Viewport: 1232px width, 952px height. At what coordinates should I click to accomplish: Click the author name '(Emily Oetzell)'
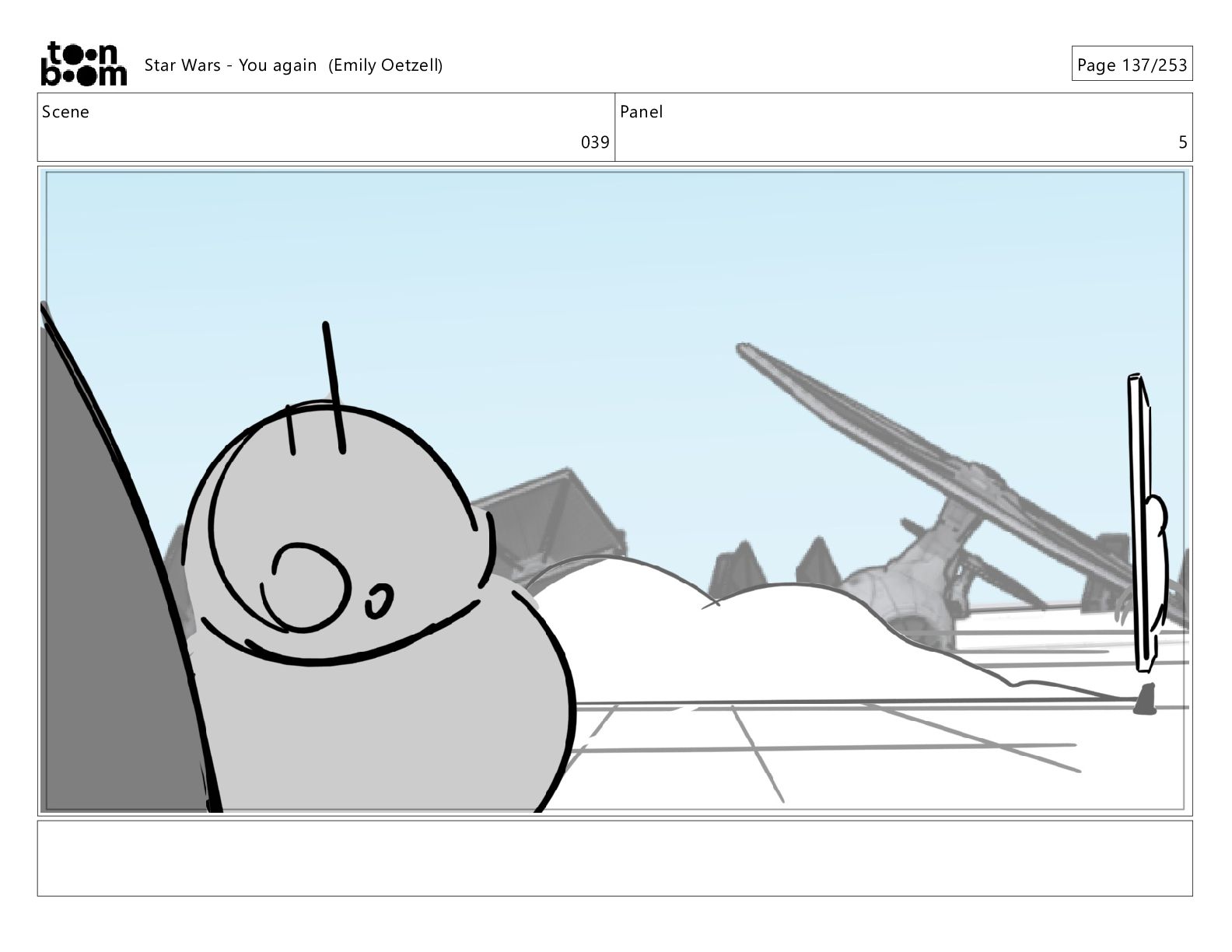click(x=385, y=65)
